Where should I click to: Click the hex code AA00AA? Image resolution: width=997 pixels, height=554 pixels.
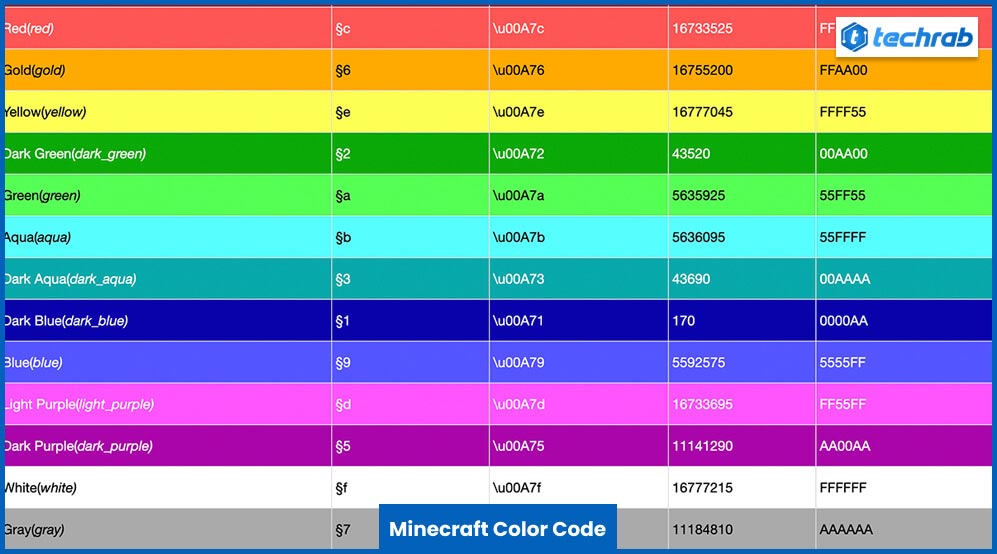pyautogui.click(x=844, y=447)
